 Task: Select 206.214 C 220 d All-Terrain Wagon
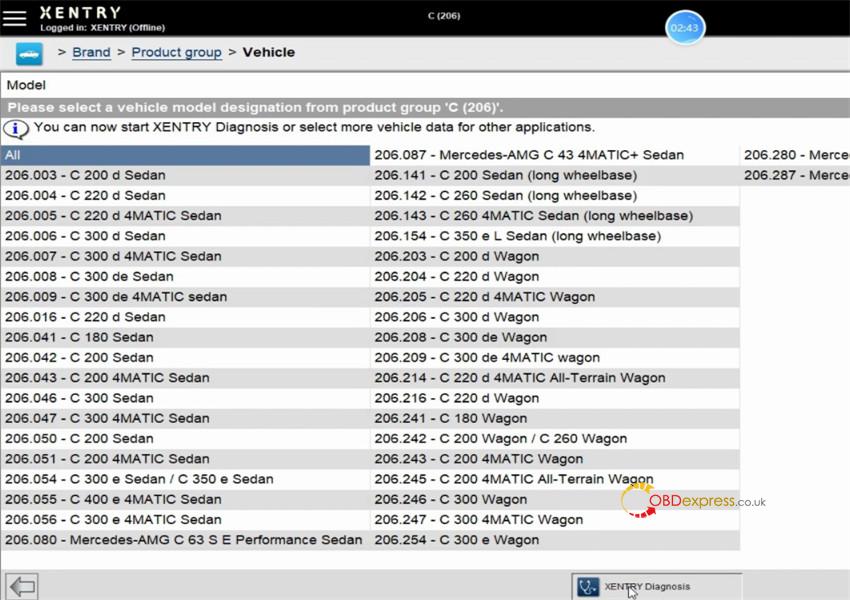[x=555, y=378]
